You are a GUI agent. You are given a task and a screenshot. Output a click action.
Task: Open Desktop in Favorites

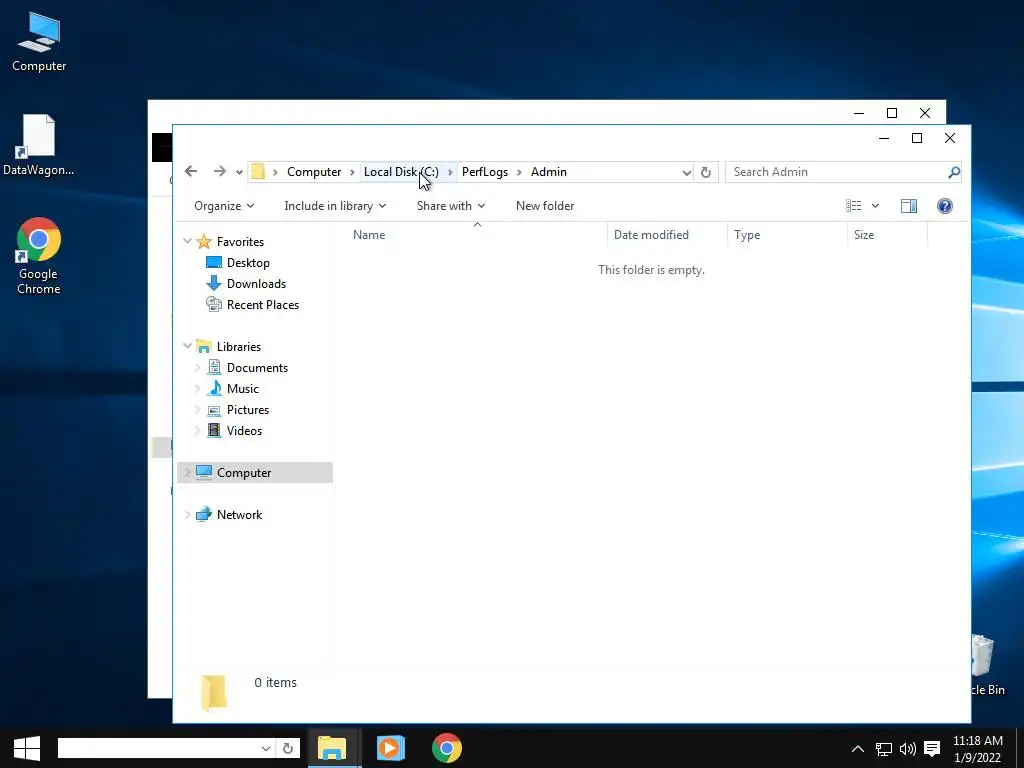[x=248, y=263]
